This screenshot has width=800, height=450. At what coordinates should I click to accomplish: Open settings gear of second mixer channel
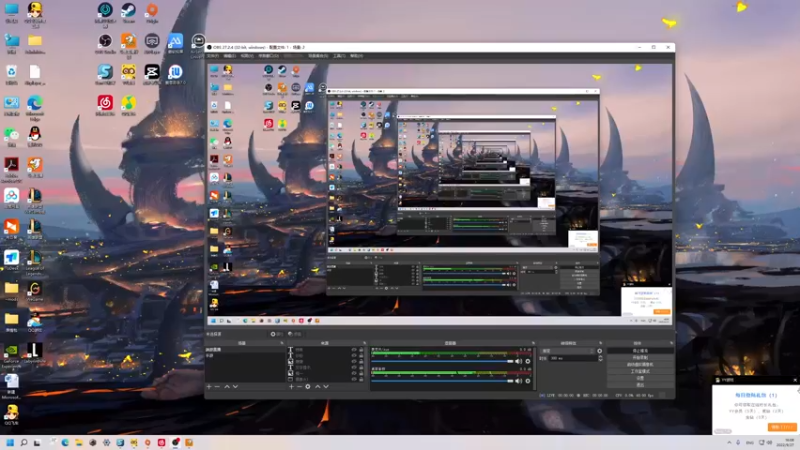(528, 381)
